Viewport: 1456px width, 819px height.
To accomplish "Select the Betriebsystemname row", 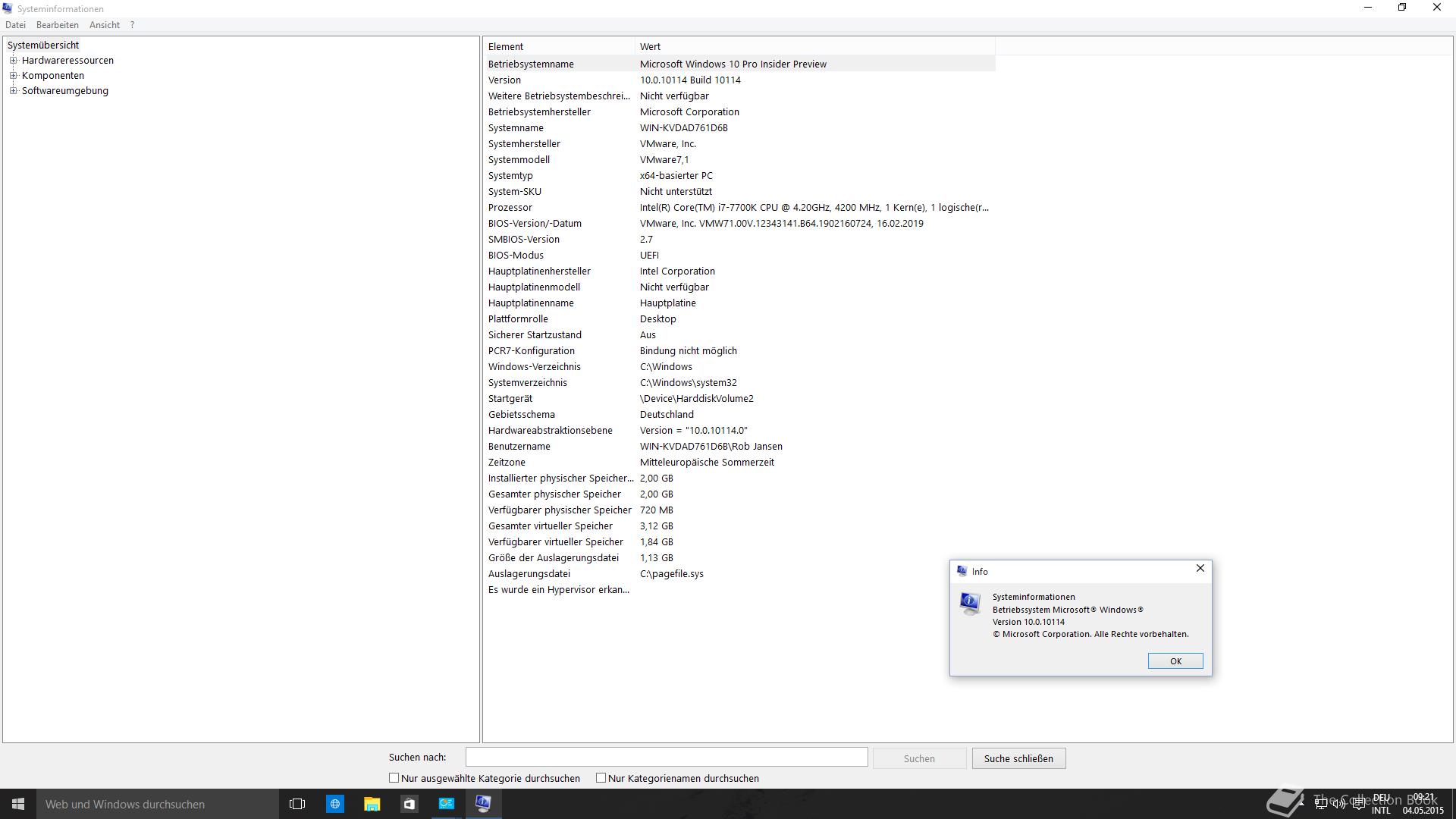I will click(x=739, y=64).
